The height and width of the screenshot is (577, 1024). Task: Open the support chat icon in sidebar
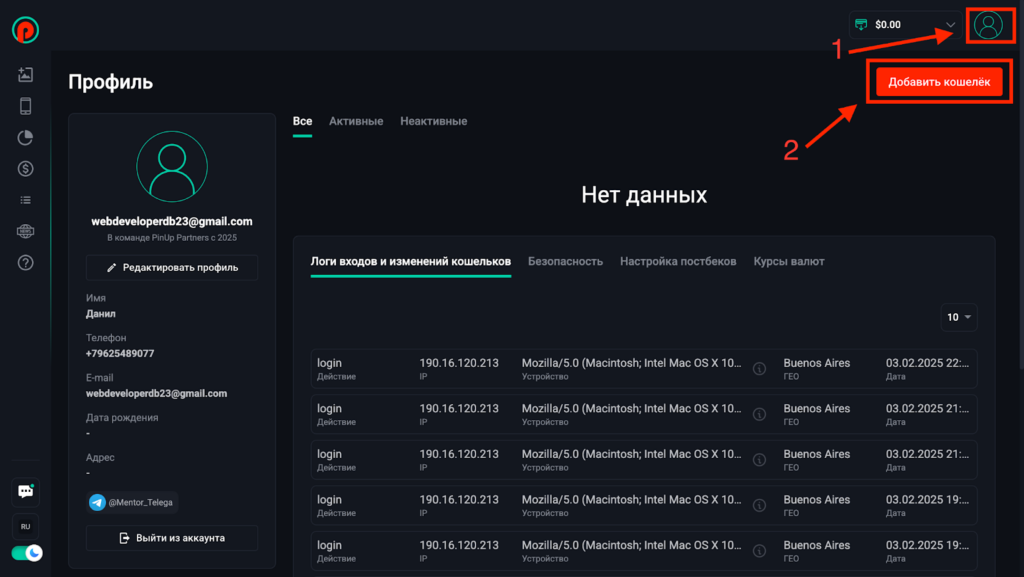[25, 491]
